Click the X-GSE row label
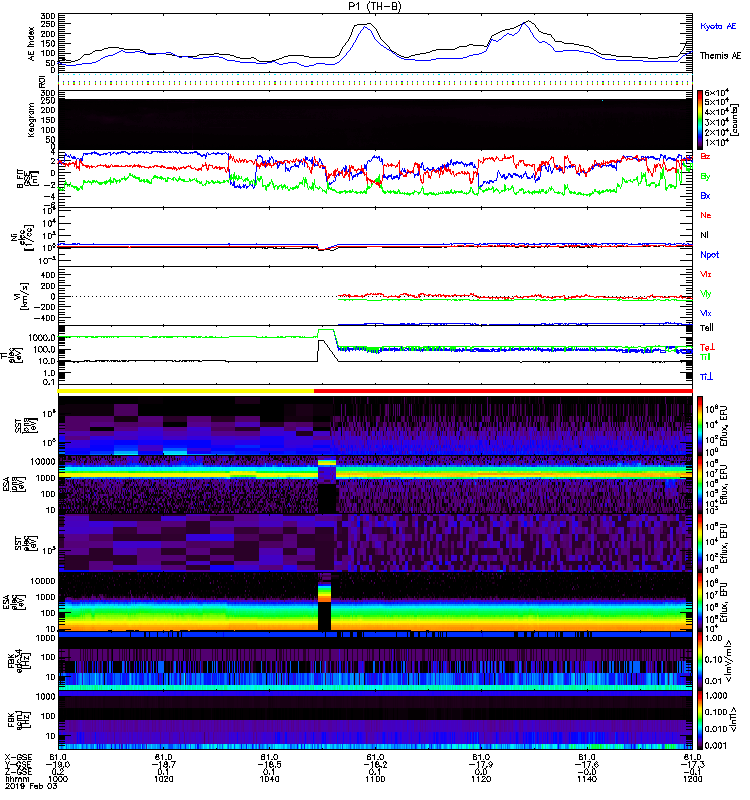The height and width of the screenshot is (800, 750). [17, 757]
